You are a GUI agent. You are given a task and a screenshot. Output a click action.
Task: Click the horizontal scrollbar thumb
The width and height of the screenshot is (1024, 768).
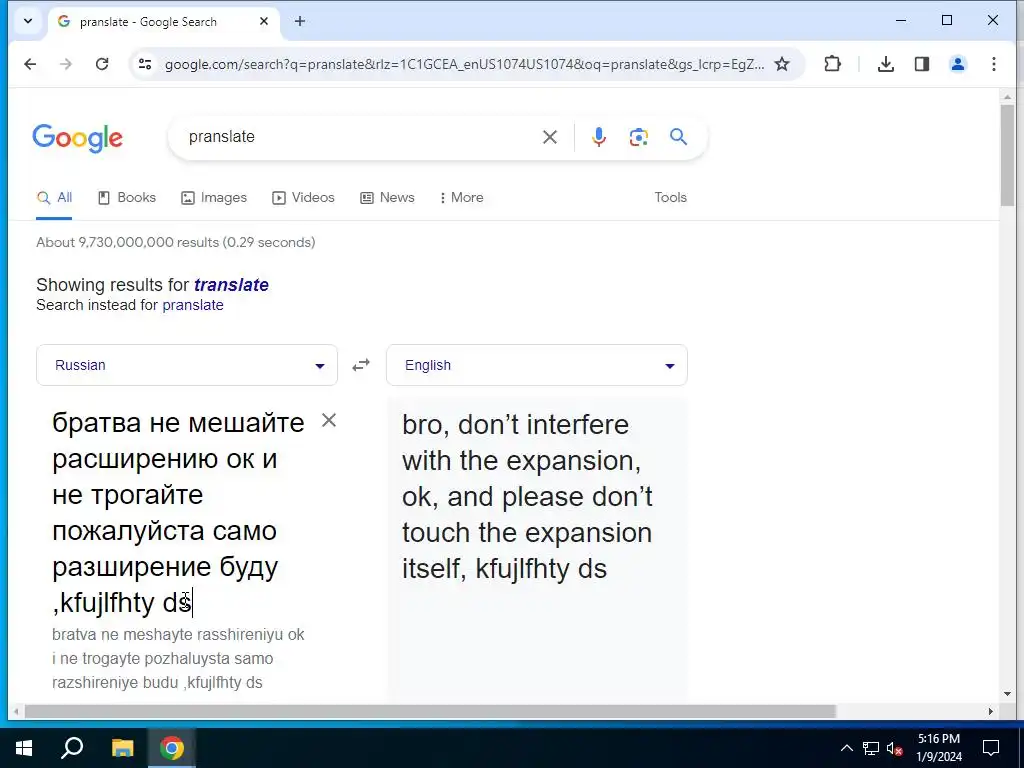point(430,711)
